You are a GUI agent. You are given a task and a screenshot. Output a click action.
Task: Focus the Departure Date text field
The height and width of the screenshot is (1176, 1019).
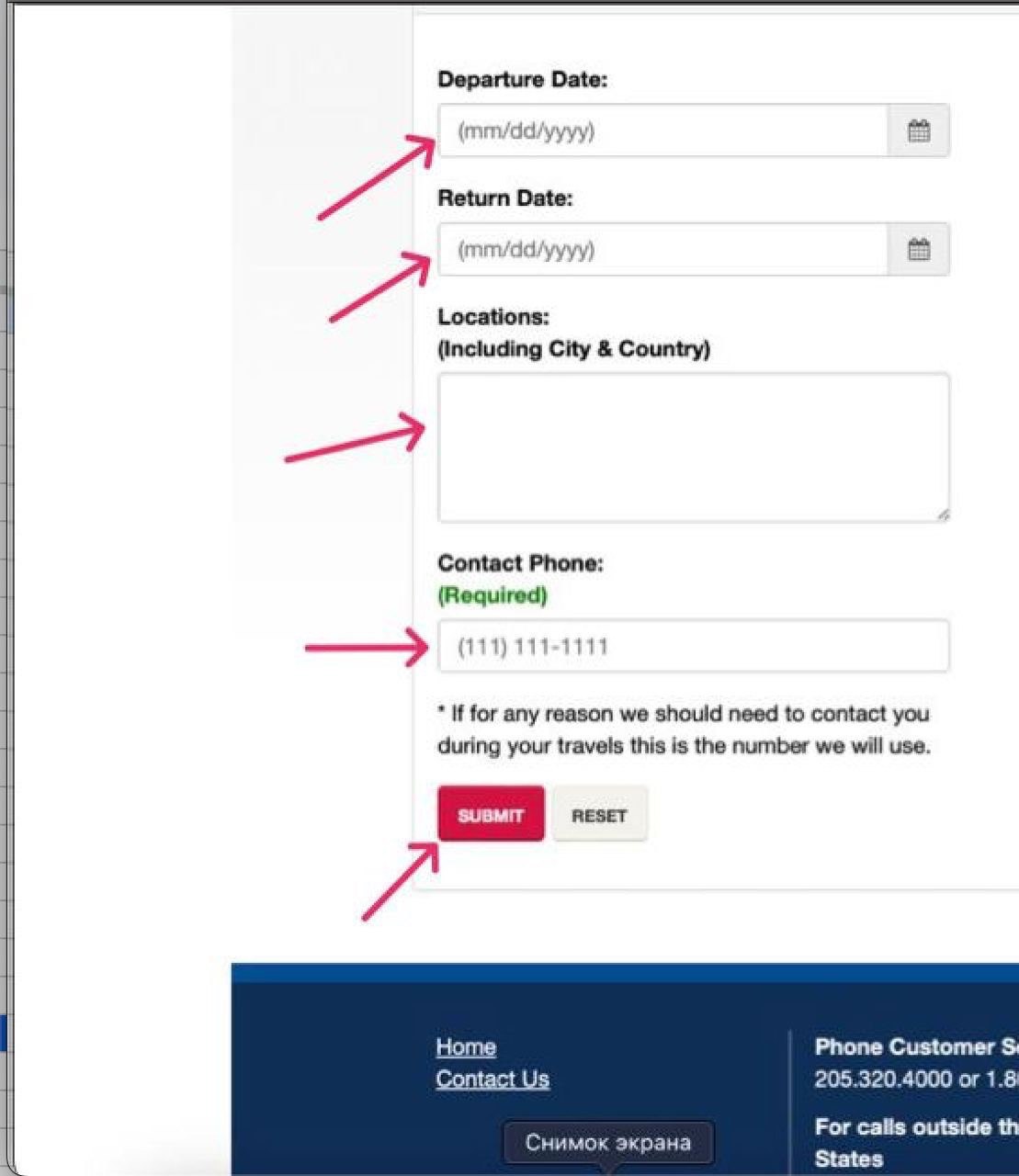(663, 130)
